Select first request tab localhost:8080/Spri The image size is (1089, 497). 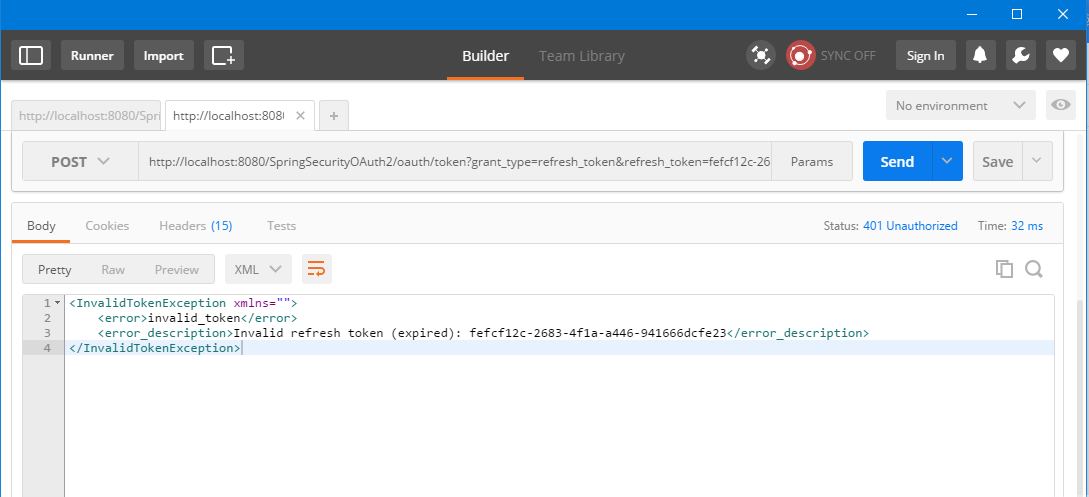(86, 116)
